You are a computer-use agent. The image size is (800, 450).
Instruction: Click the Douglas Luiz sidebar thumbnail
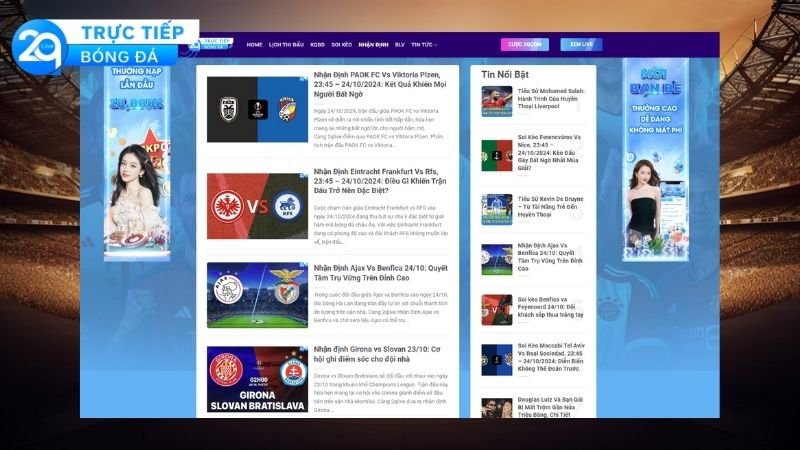pyautogui.click(x=496, y=408)
